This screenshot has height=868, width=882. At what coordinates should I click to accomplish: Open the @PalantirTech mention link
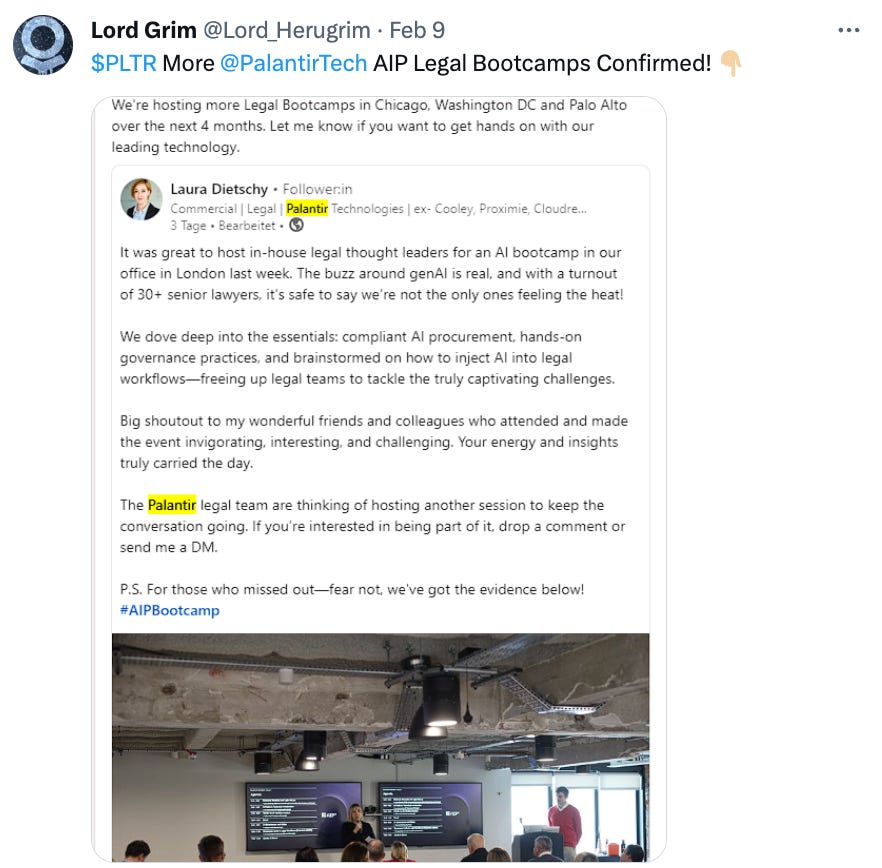tap(293, 64)
